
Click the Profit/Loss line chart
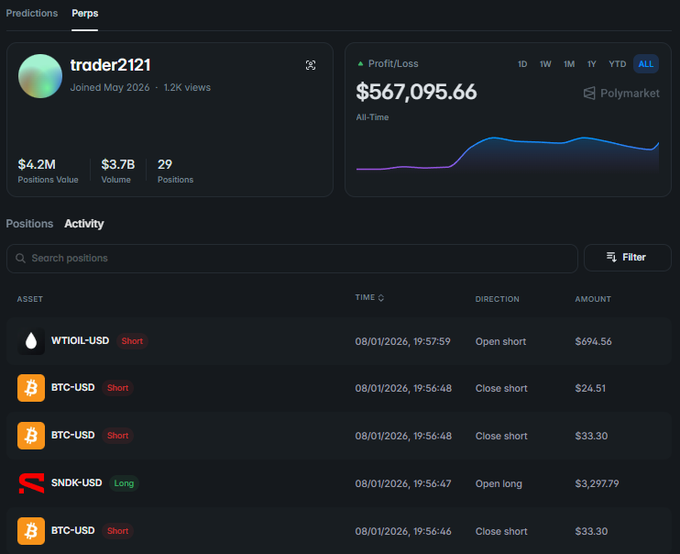click(507, 154)
